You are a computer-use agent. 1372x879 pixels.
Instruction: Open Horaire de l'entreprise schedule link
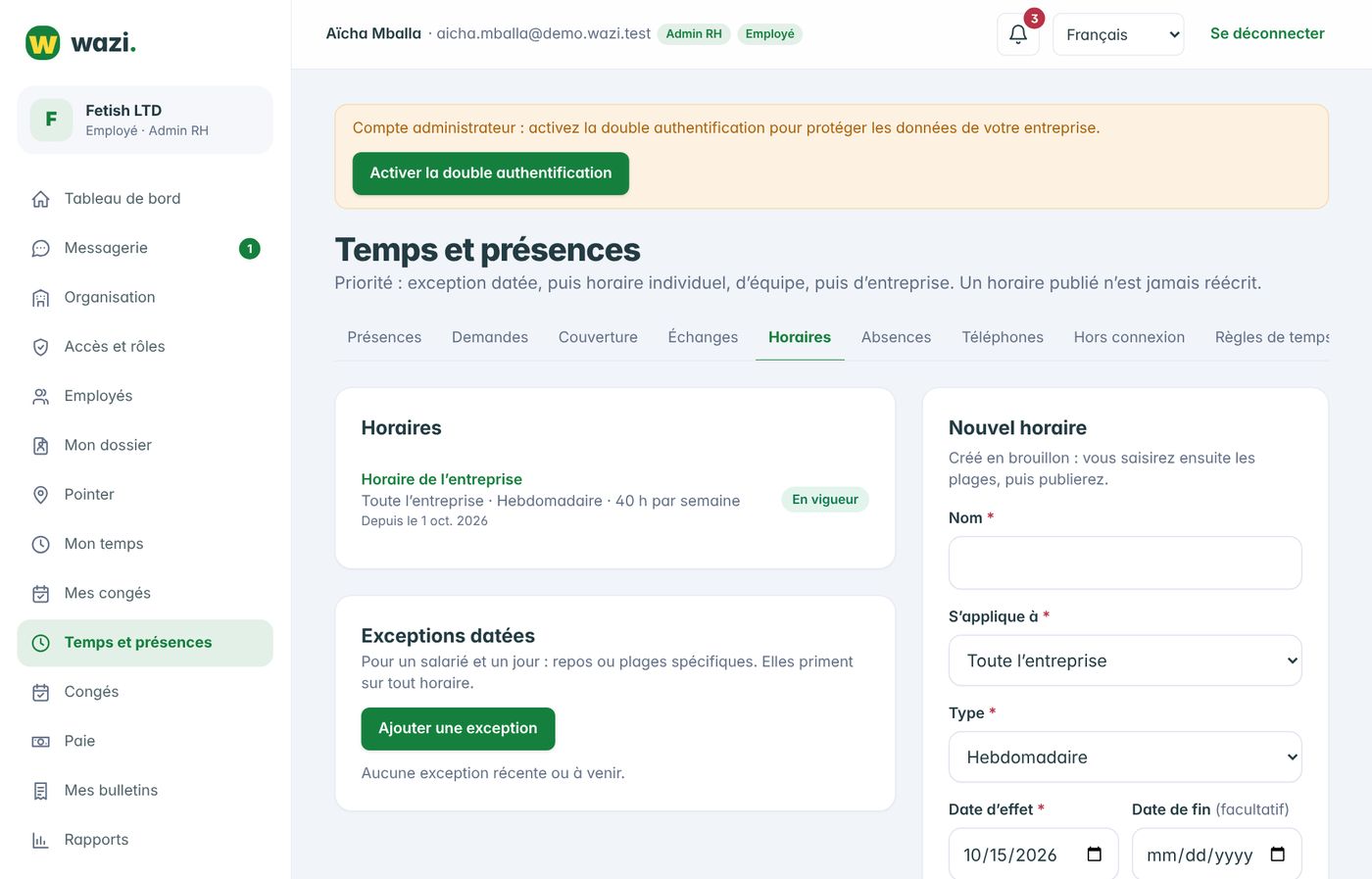point(441,479)
